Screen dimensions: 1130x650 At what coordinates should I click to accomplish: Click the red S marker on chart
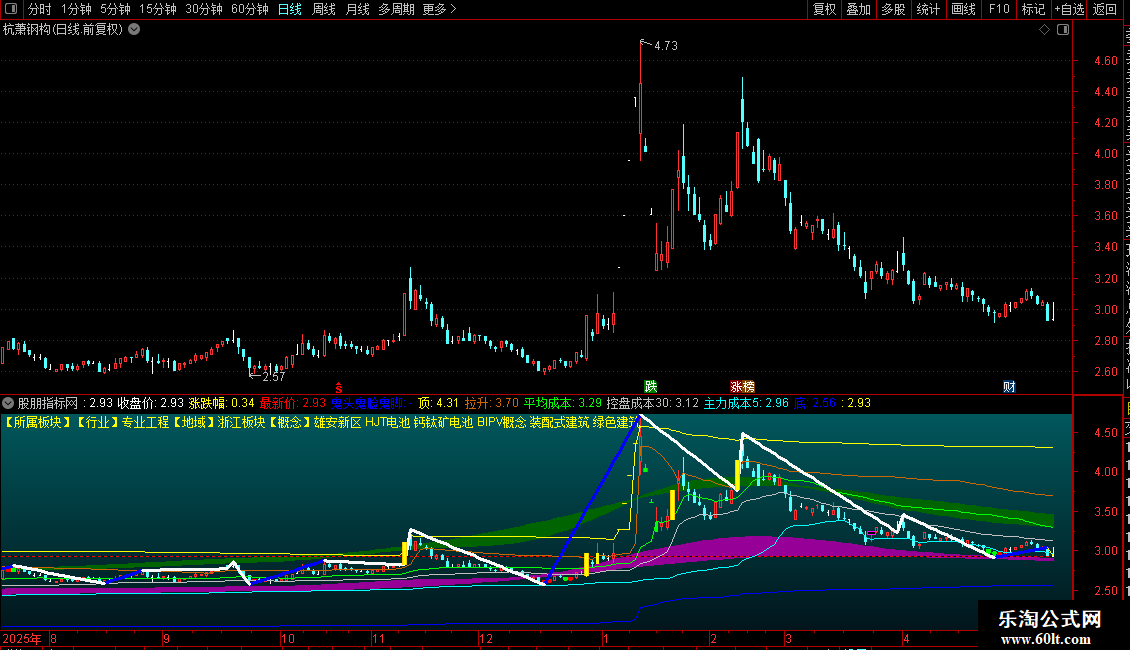[339, 388]
